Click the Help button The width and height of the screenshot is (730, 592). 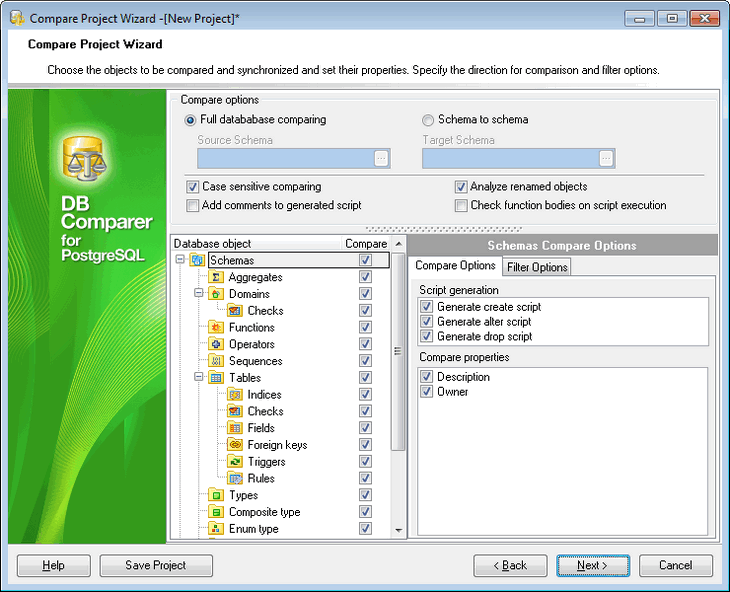click(54, 565)
